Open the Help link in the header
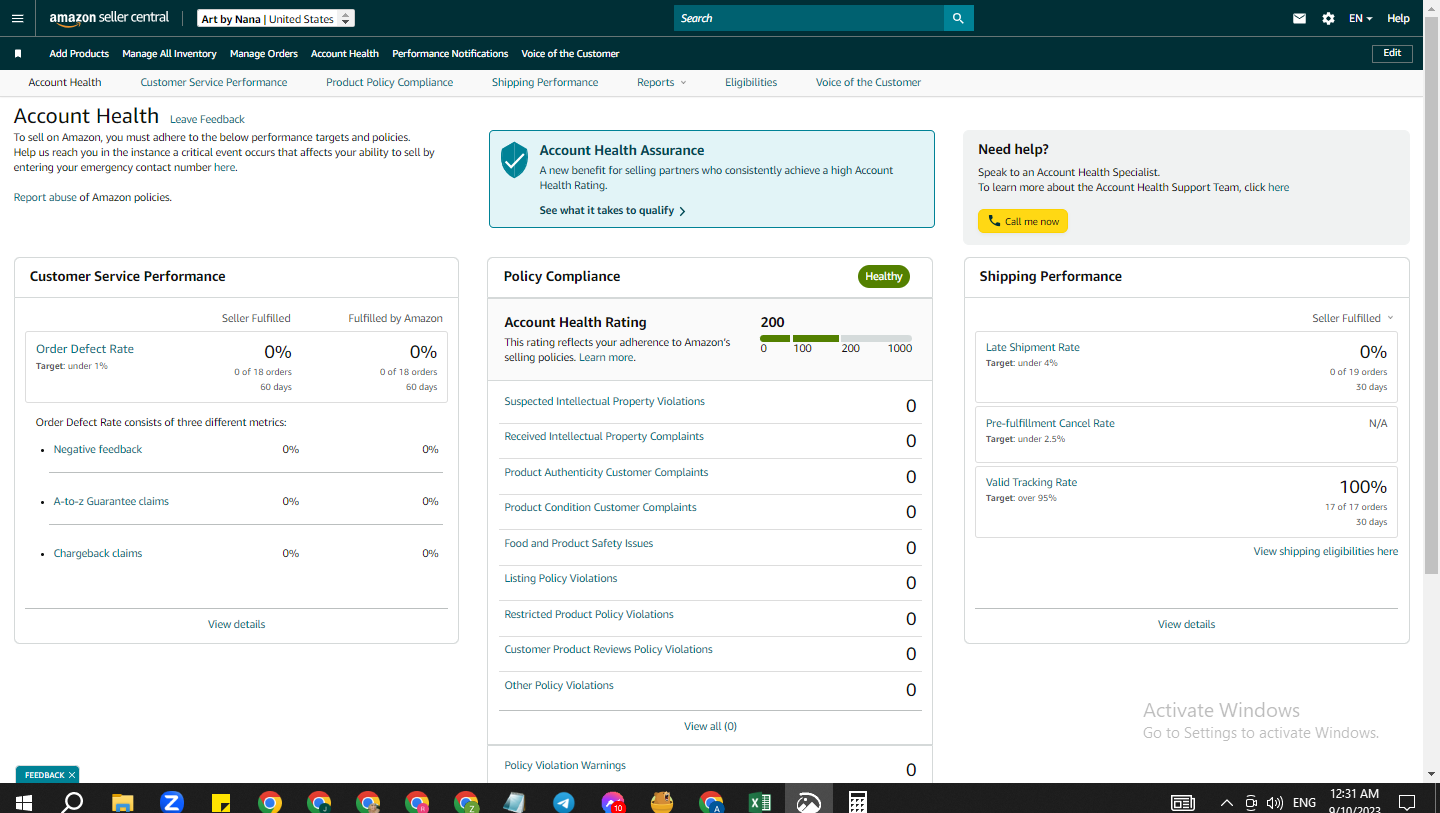Image resolution: width=1440 pixels, height=813 pixels. click(1398, 18)
